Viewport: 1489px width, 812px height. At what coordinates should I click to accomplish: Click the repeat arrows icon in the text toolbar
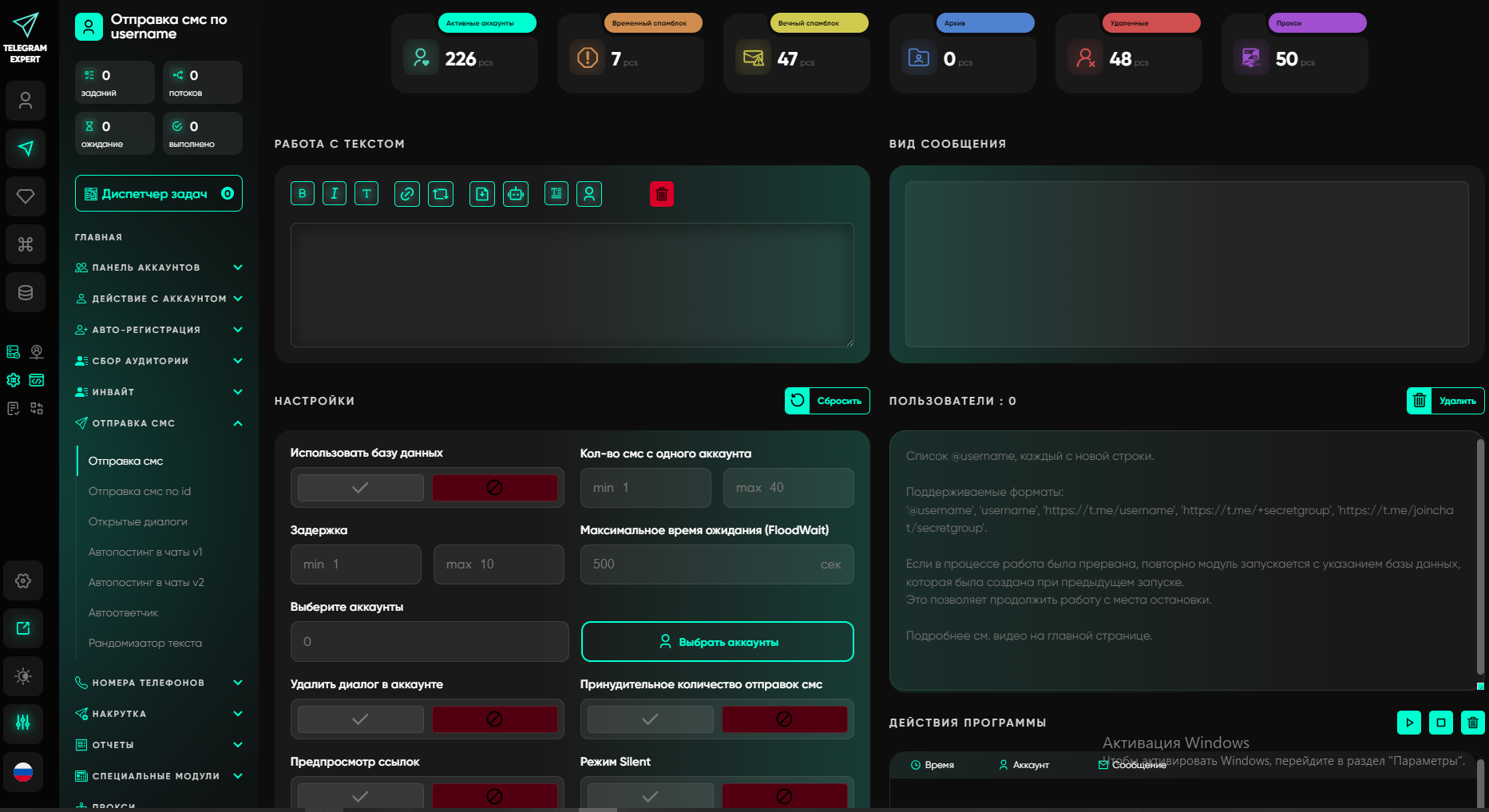441,194
